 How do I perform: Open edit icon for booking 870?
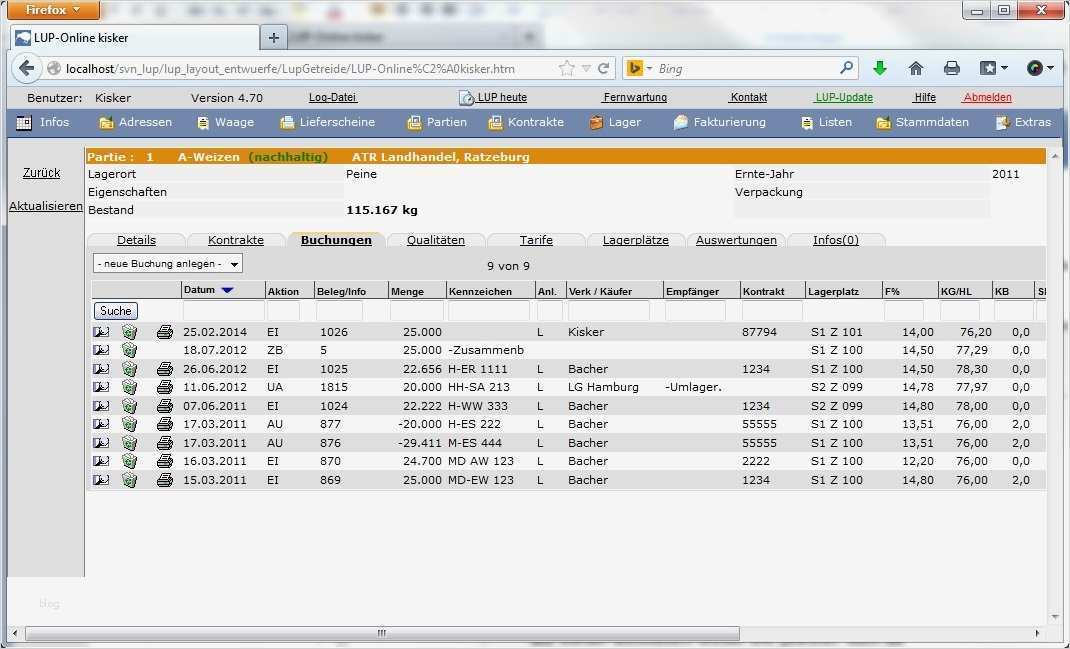point(101,461)
